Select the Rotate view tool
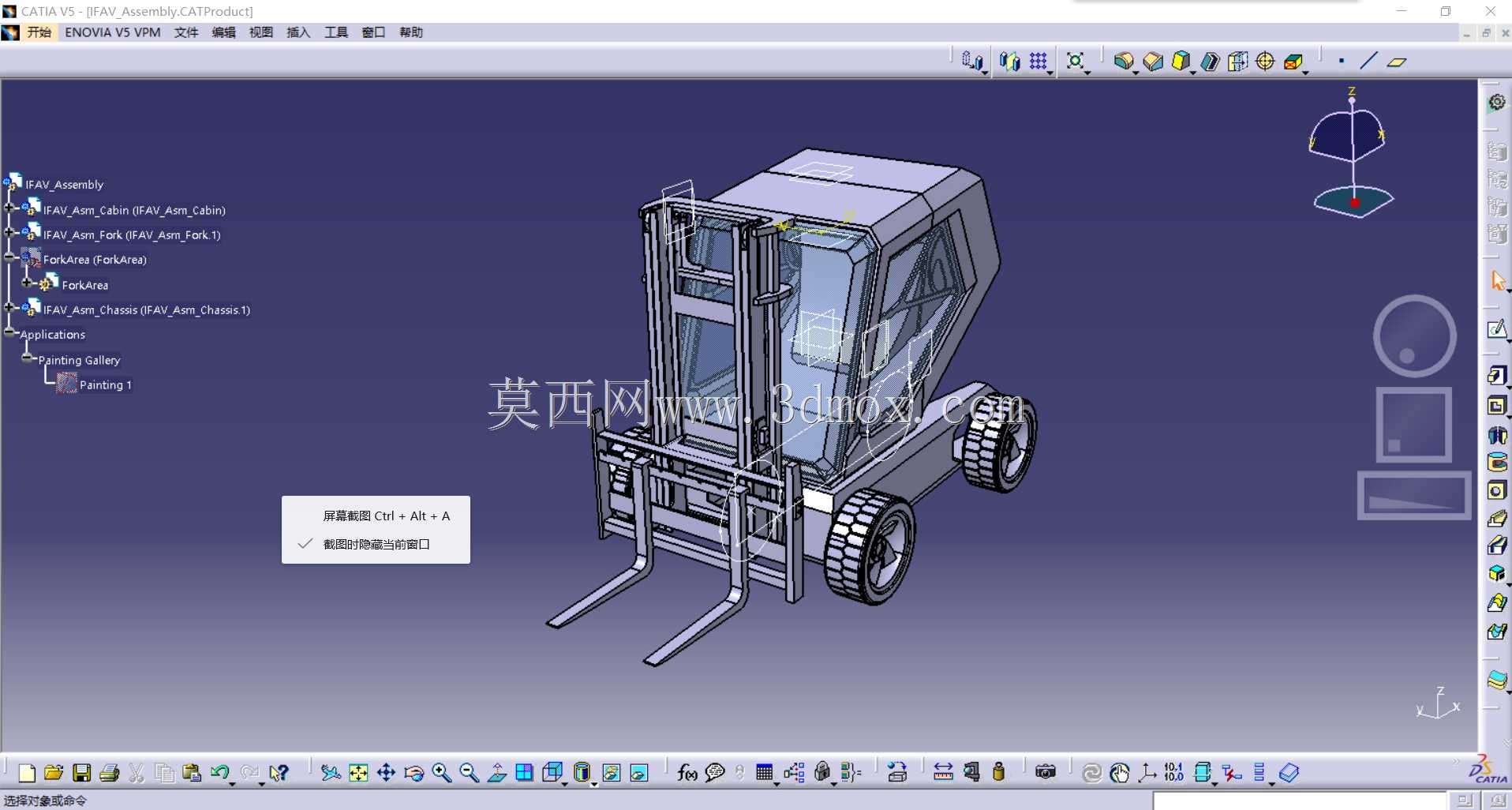1512x810 pixels. tap(414, 773)
